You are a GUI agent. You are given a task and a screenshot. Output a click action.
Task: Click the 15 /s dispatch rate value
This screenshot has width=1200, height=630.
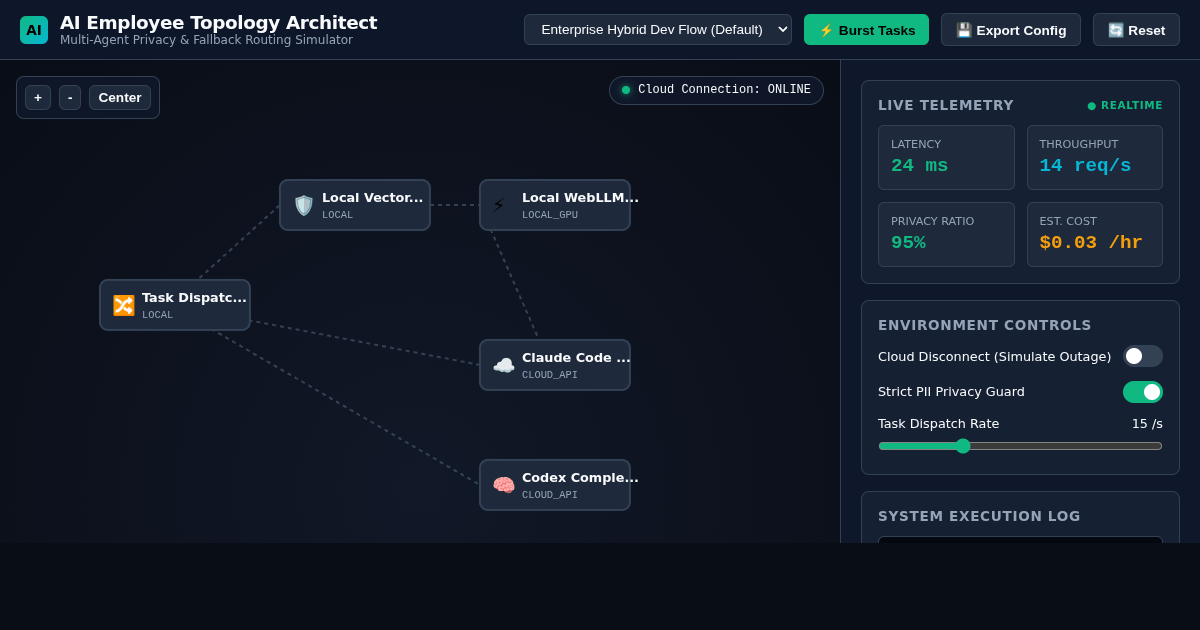point(1147,424)
